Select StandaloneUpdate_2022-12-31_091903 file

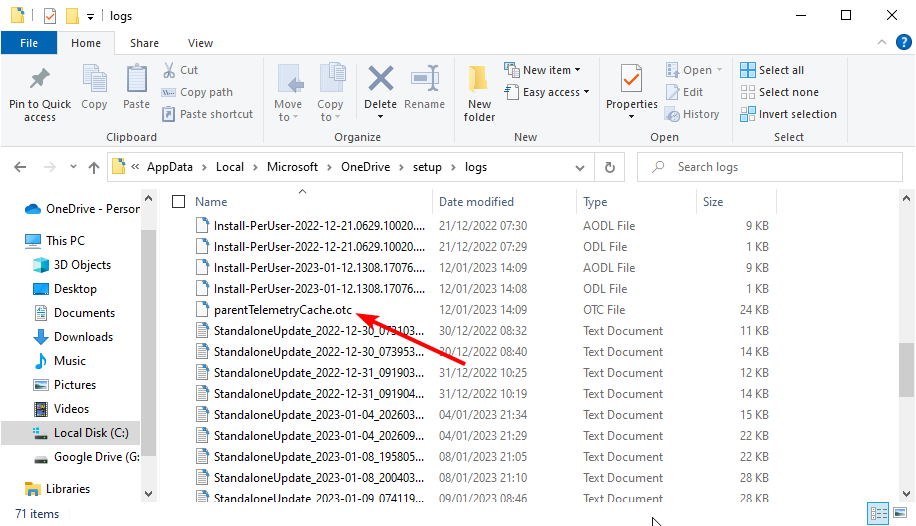pos(319,373)
